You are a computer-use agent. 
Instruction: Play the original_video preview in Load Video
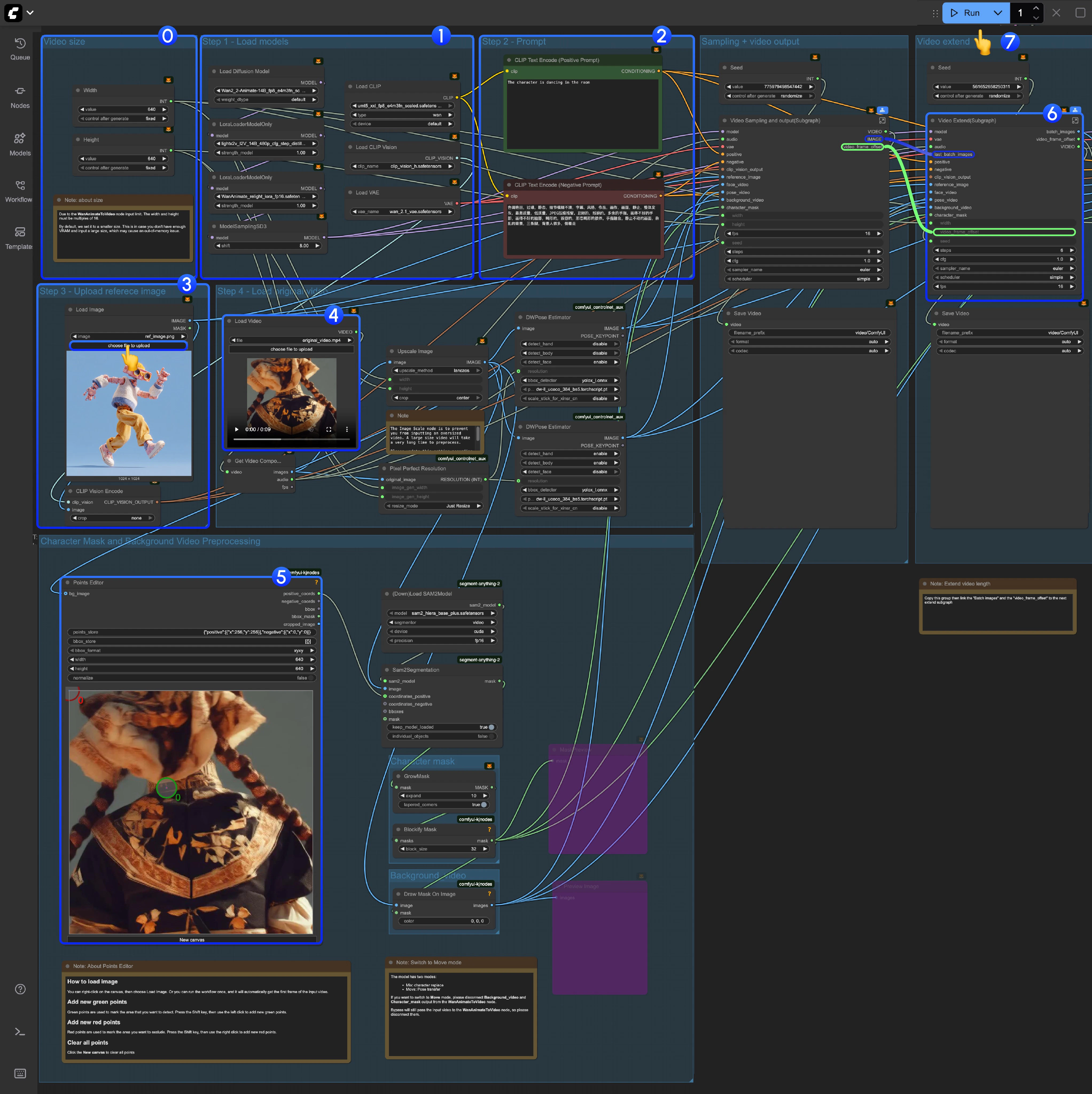(237, 429)
